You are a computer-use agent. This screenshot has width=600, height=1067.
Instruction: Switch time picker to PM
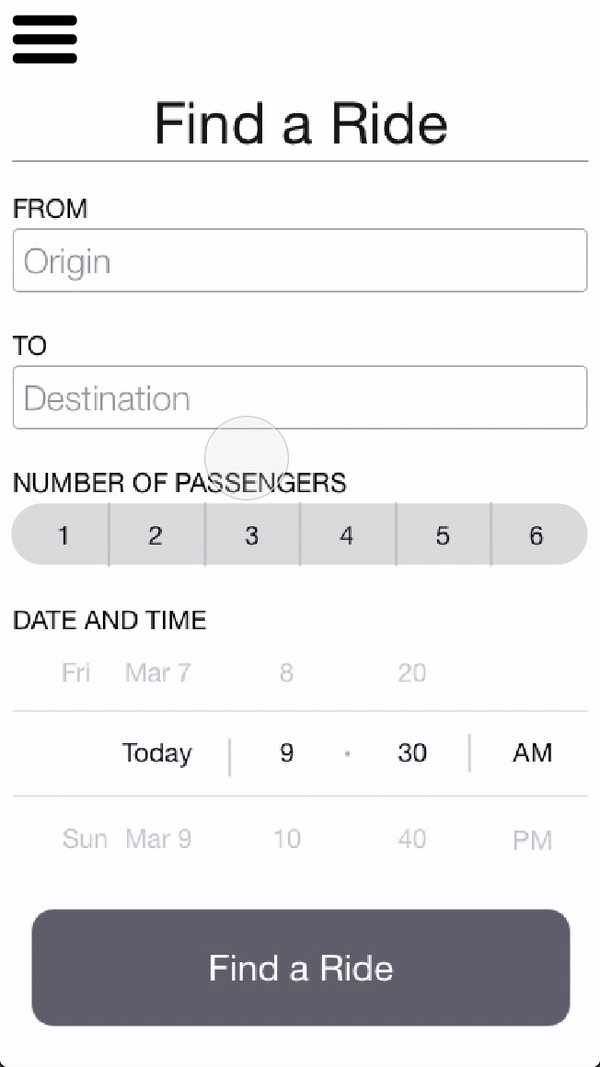point(532,840)
